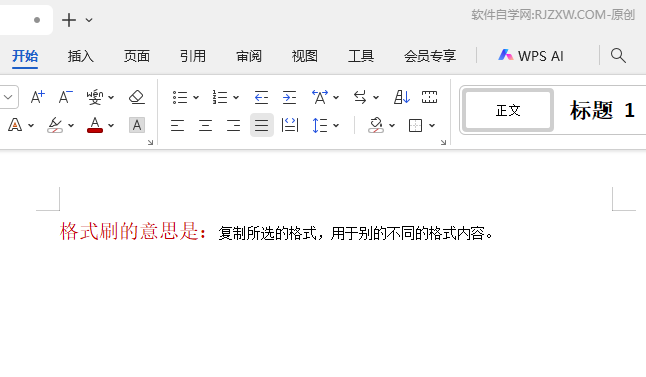Open the 视图 tab
This screenshot has width=646, height=377.
pyautogui.click(x=305, y=56)
